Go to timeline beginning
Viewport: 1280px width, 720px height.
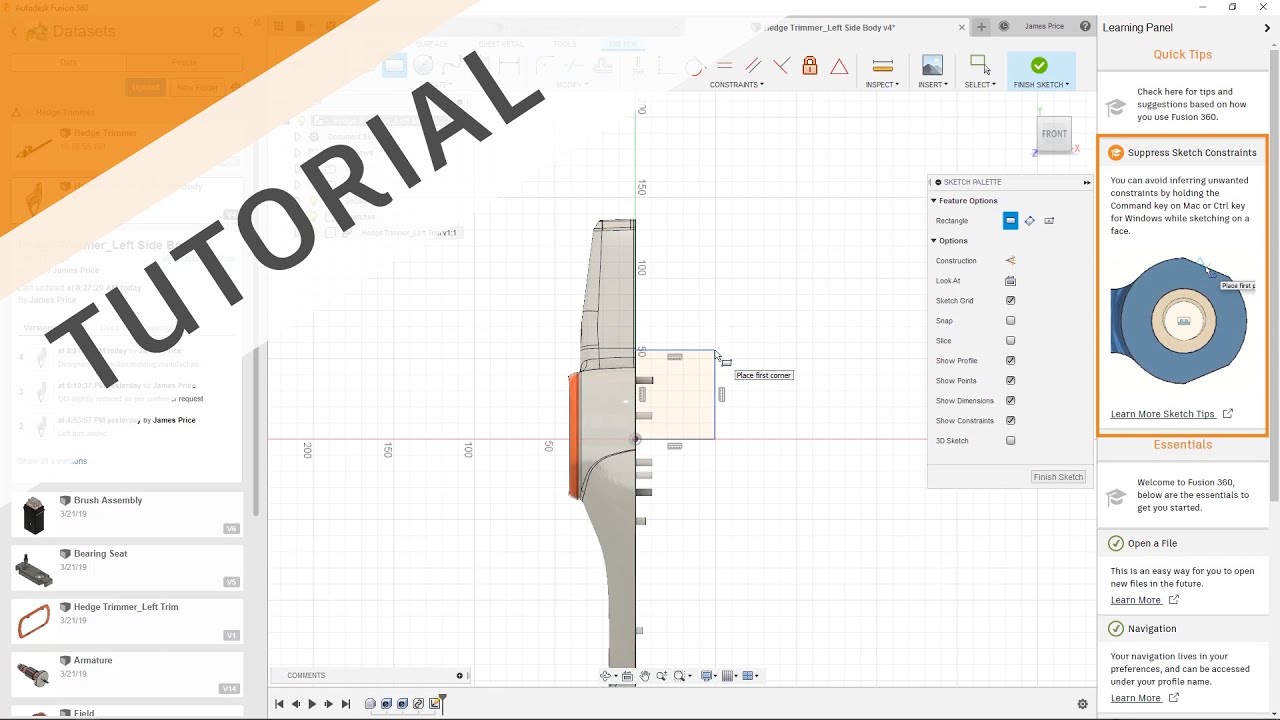click(x=279, y=704)
